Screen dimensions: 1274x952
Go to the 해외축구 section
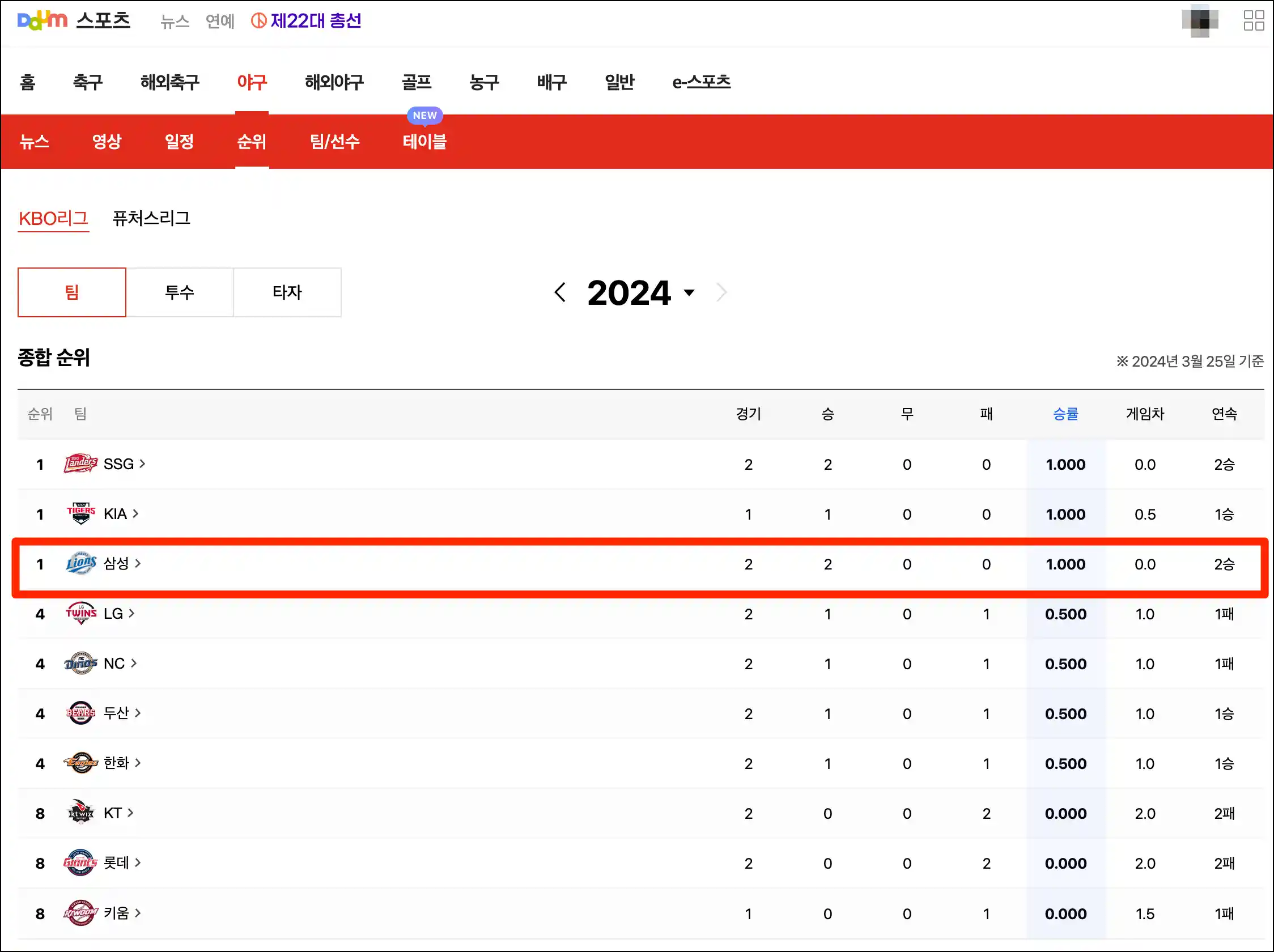point(170,82)
